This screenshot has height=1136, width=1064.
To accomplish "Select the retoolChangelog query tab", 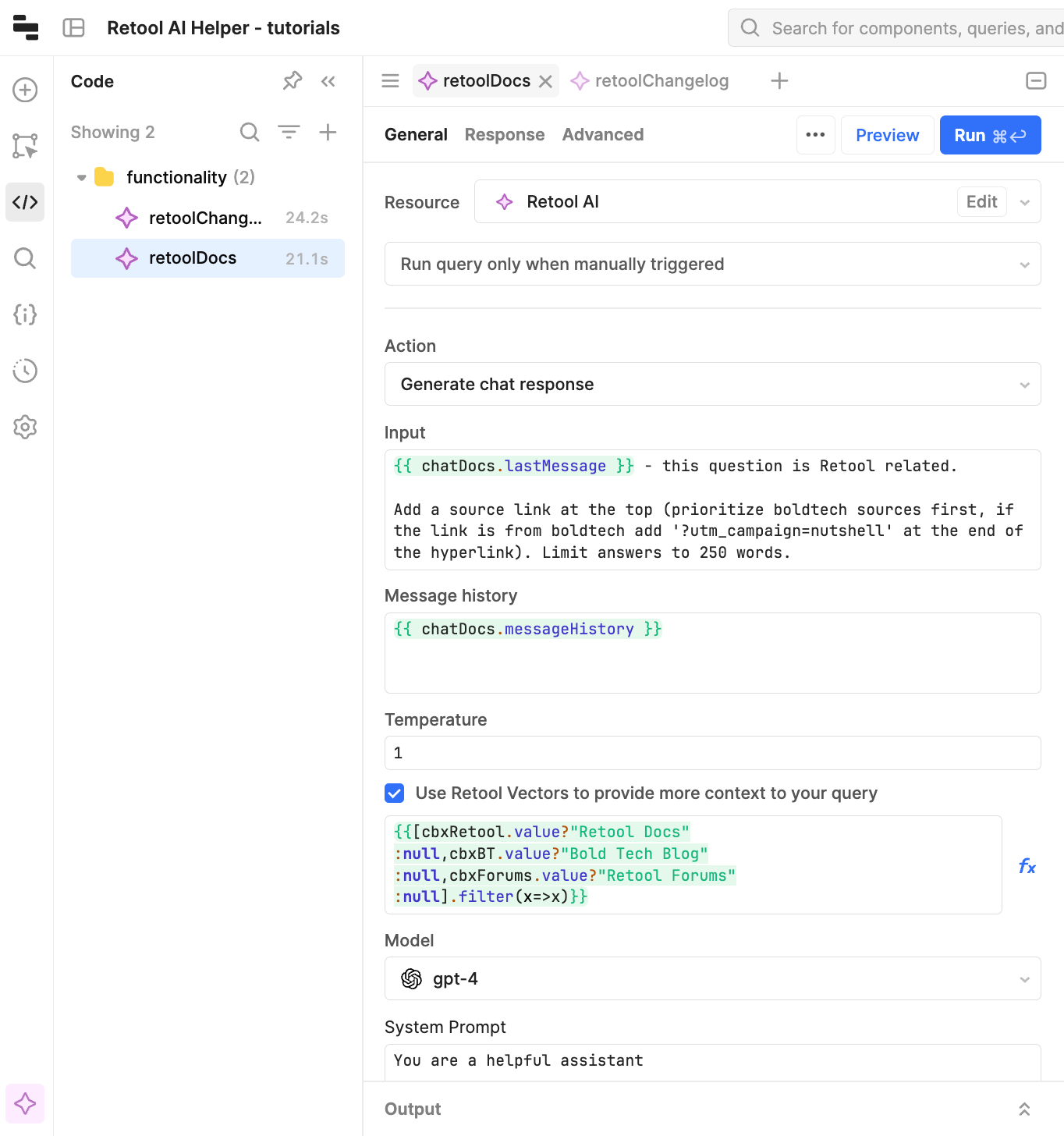I will (651, 80).
